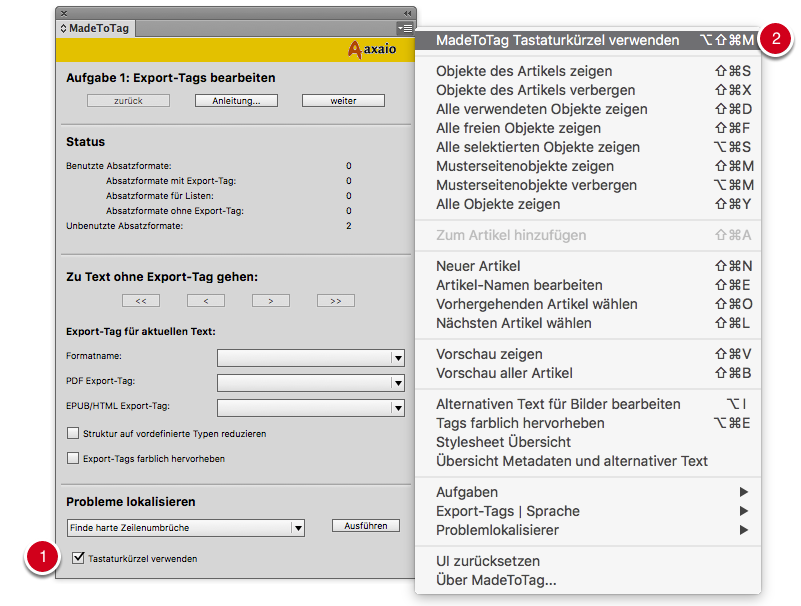Click the Absatzformate für Listen label
Screen dimensions: 801x606
point(160,196)
